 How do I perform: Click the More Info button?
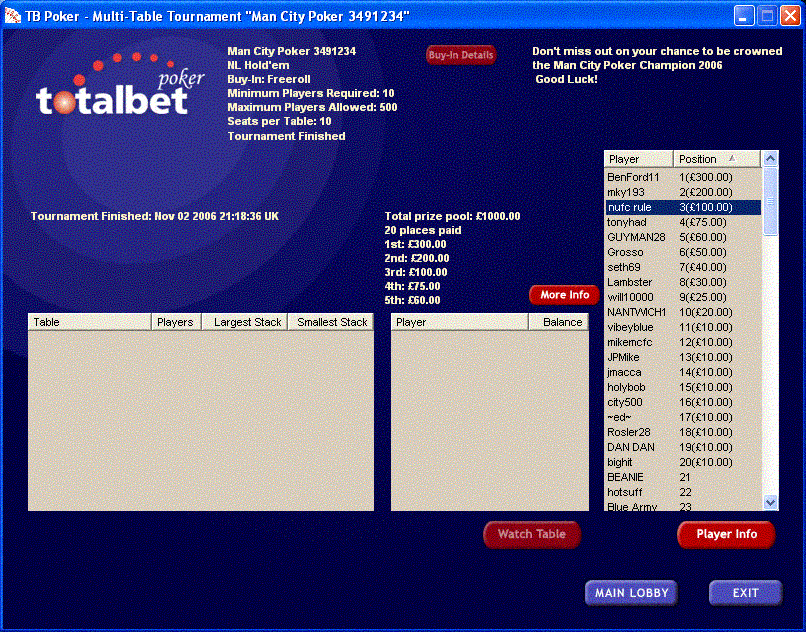564,295
